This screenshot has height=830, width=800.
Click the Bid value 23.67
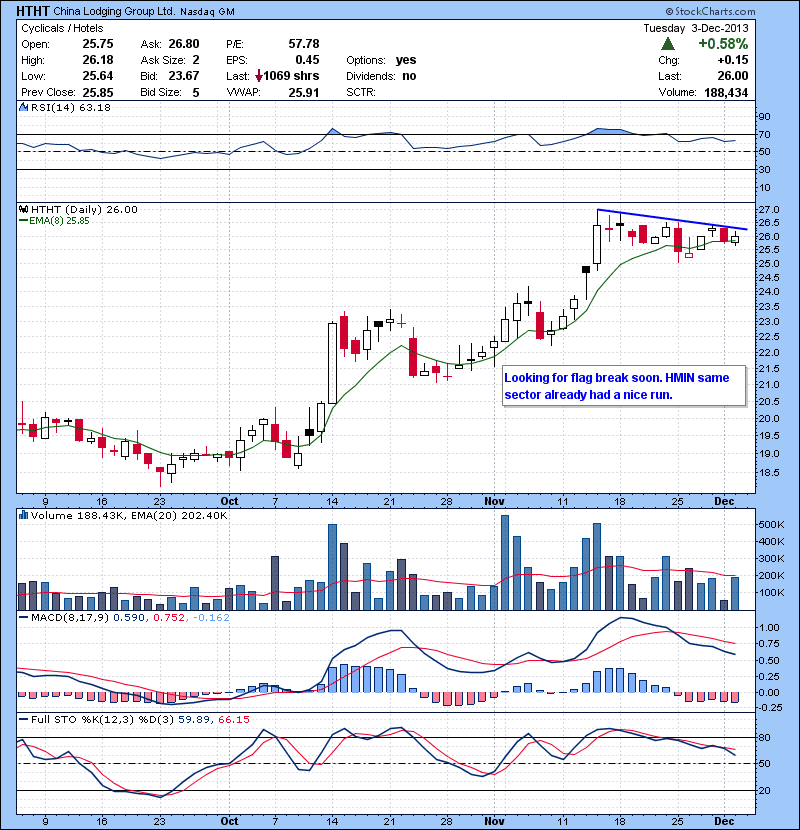pos(184,76)
